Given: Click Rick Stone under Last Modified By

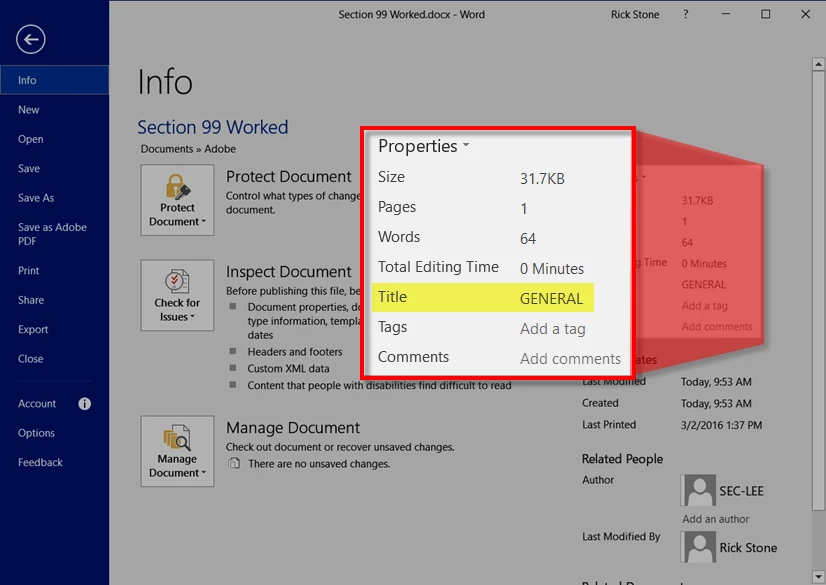Looking at the screenshot, I should tap(748, 548).
